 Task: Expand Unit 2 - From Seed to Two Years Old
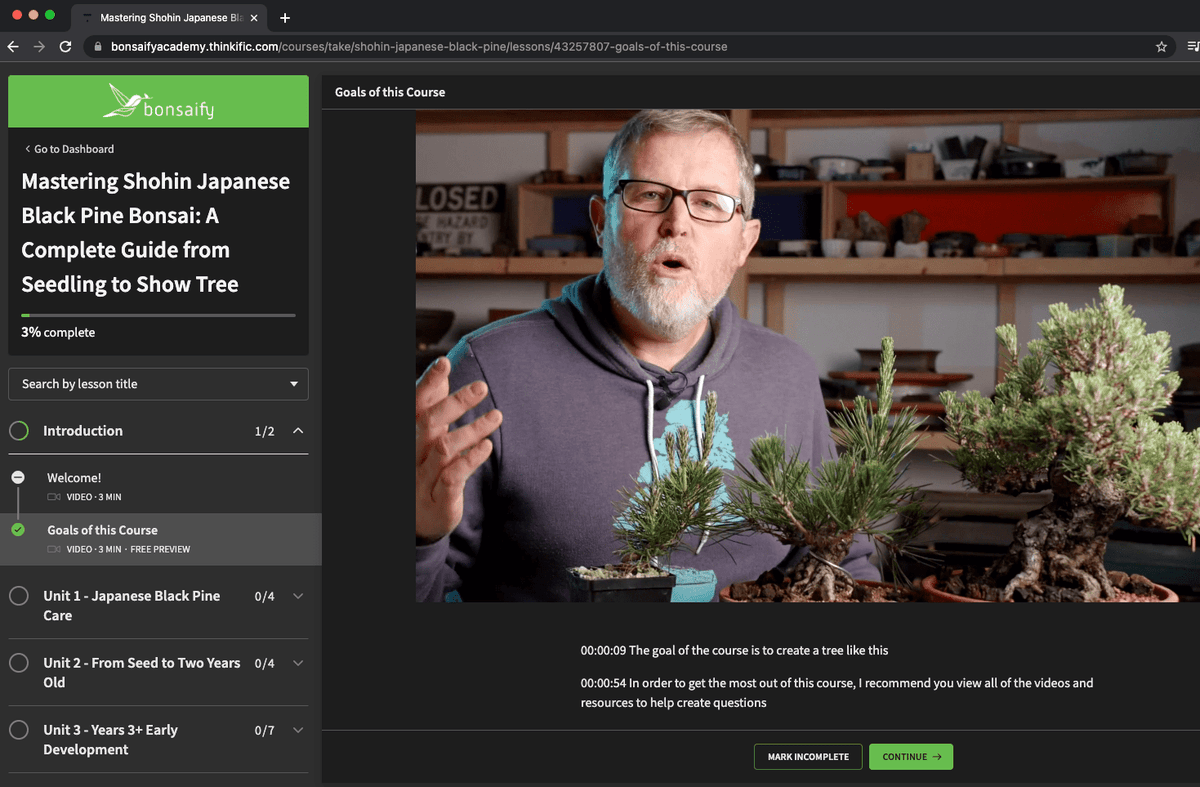[x=296, y=663]
